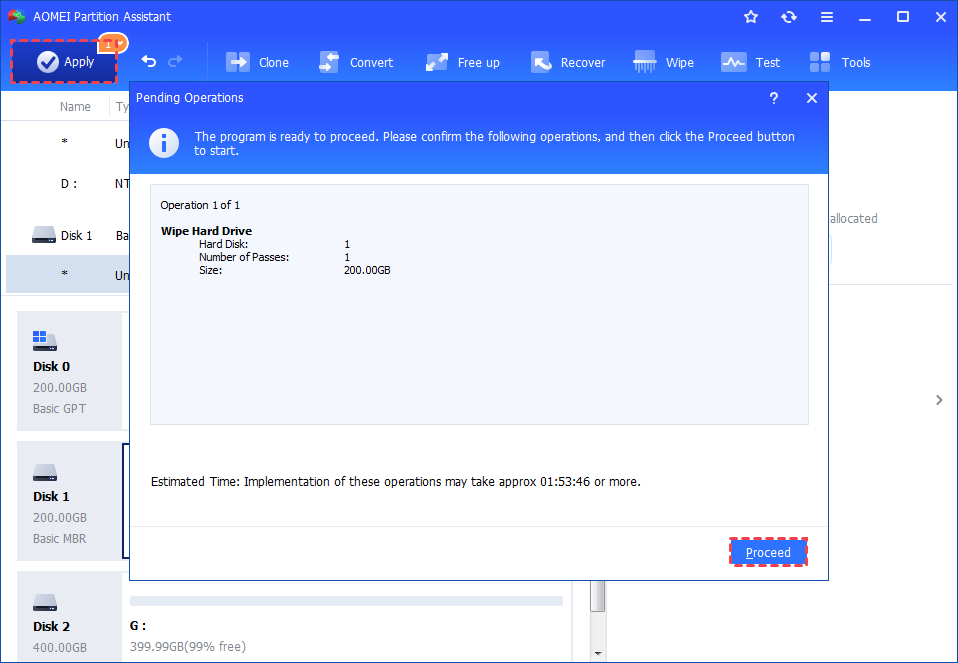This screenshot has width=958, height=663.
Task: Select Disk 2 in the disk map
Action: click(x=69, y=617)
